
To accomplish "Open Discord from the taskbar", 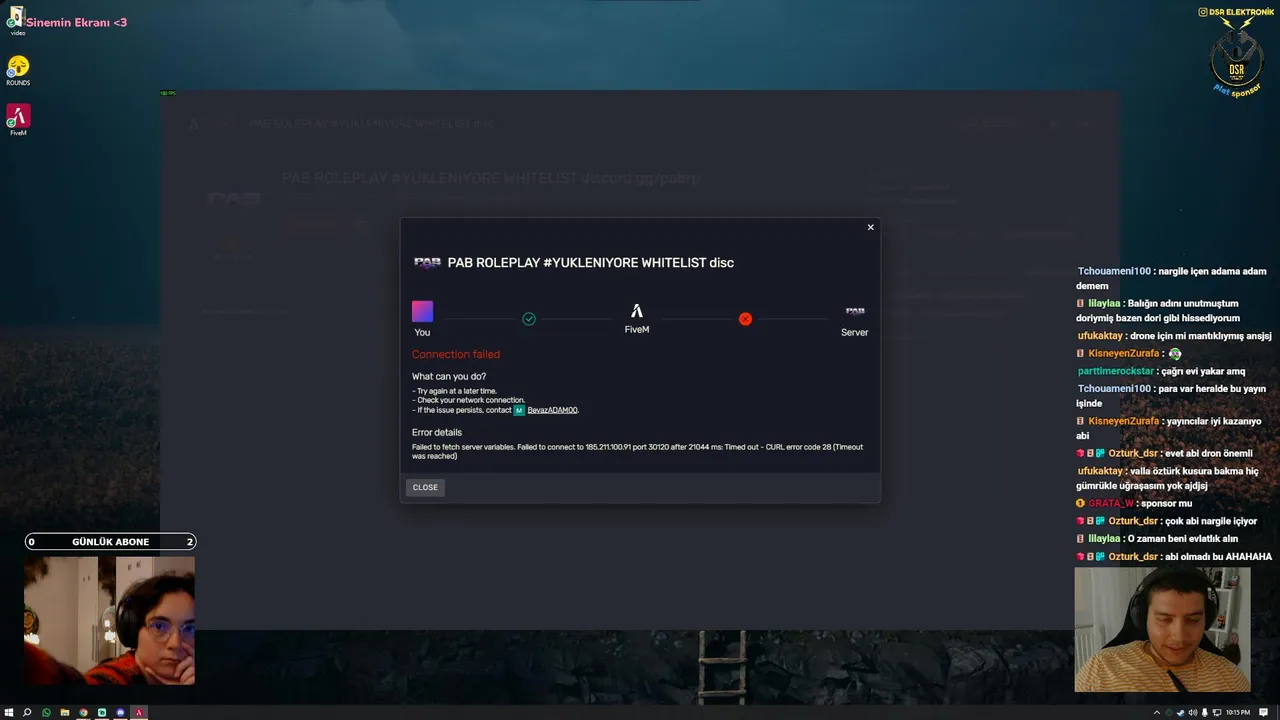I will click(x=121, y=712).
